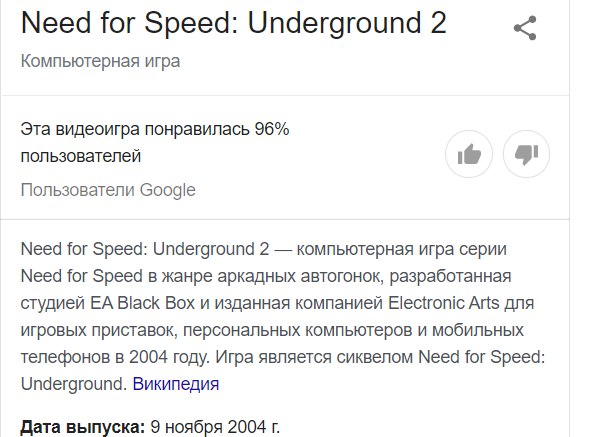Click the word Underground before the Википедия link
The image size is (613, 437).
click(72, 384)
